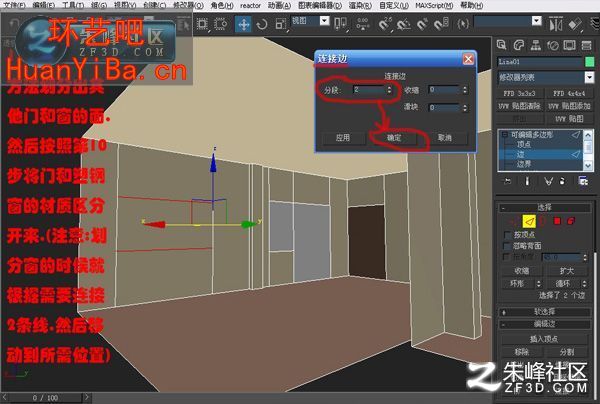Toggle show end result icon below stack
This screenshot has height=404, width=600.
click(x=527, y=181)
